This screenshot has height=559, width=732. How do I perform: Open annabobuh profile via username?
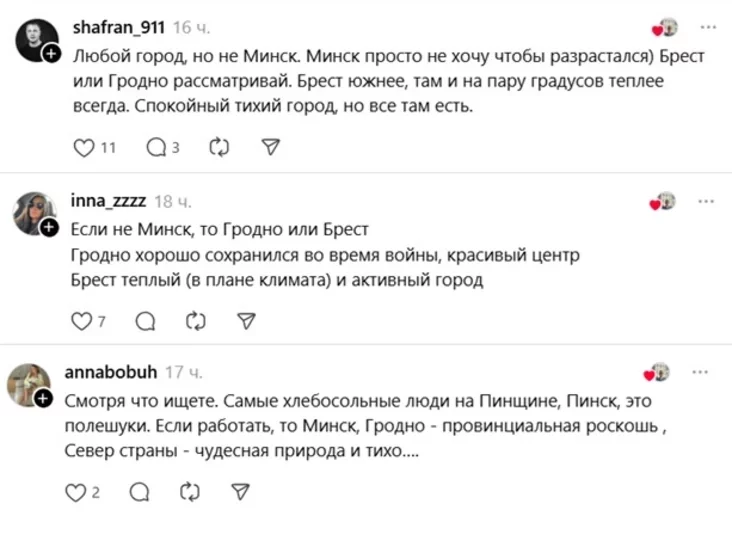pyautogui.click(x=110, y=372)
